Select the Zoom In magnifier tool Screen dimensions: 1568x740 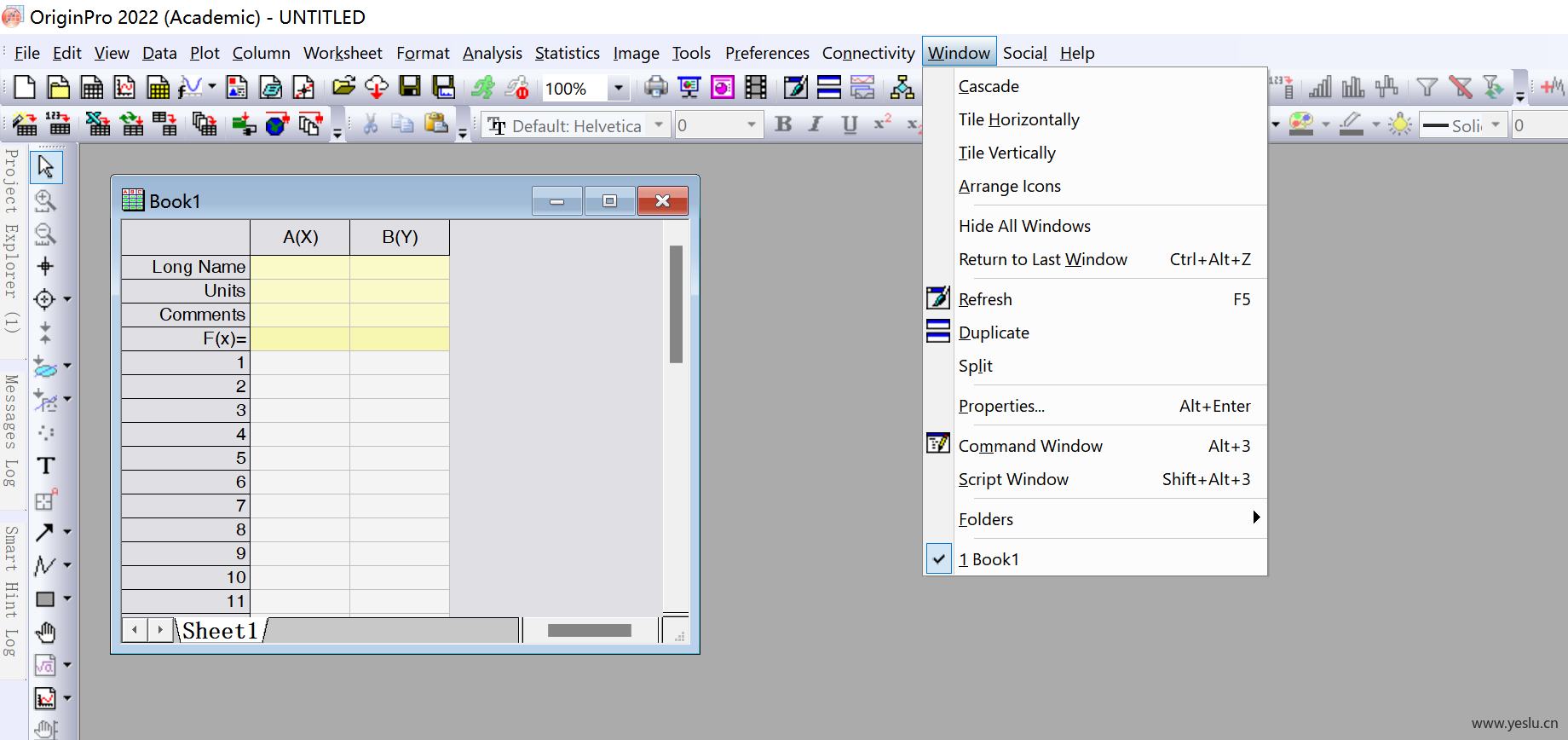coord(45,200)
